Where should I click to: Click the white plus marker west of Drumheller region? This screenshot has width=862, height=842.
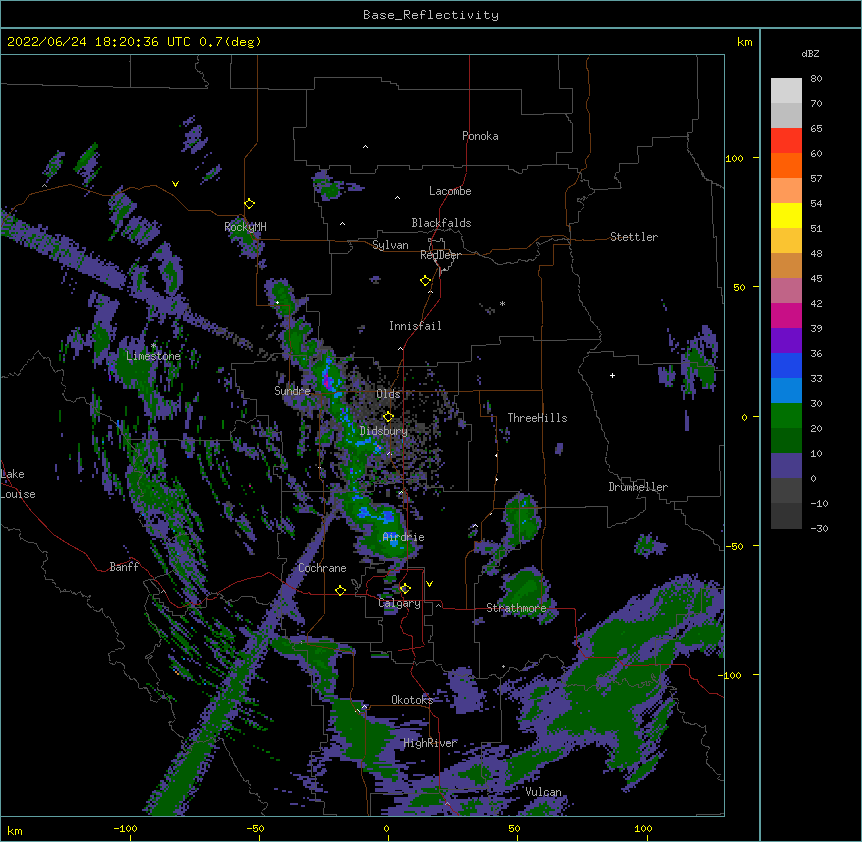pyautogui.click(x=612, y=375)
